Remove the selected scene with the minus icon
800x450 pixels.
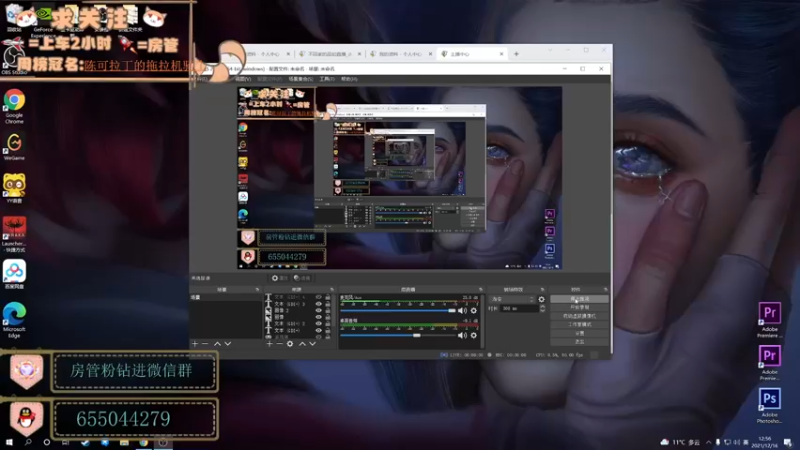(x=205, y=344)
